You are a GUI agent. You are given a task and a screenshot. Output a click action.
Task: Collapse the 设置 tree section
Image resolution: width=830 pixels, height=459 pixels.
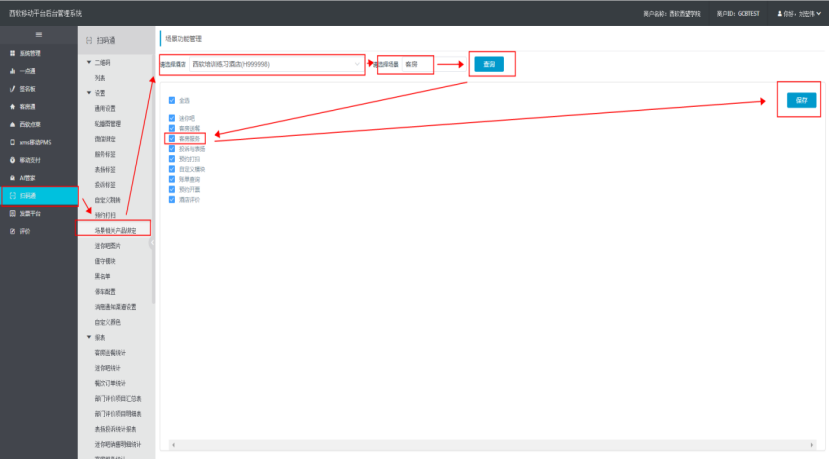point(89,93)
